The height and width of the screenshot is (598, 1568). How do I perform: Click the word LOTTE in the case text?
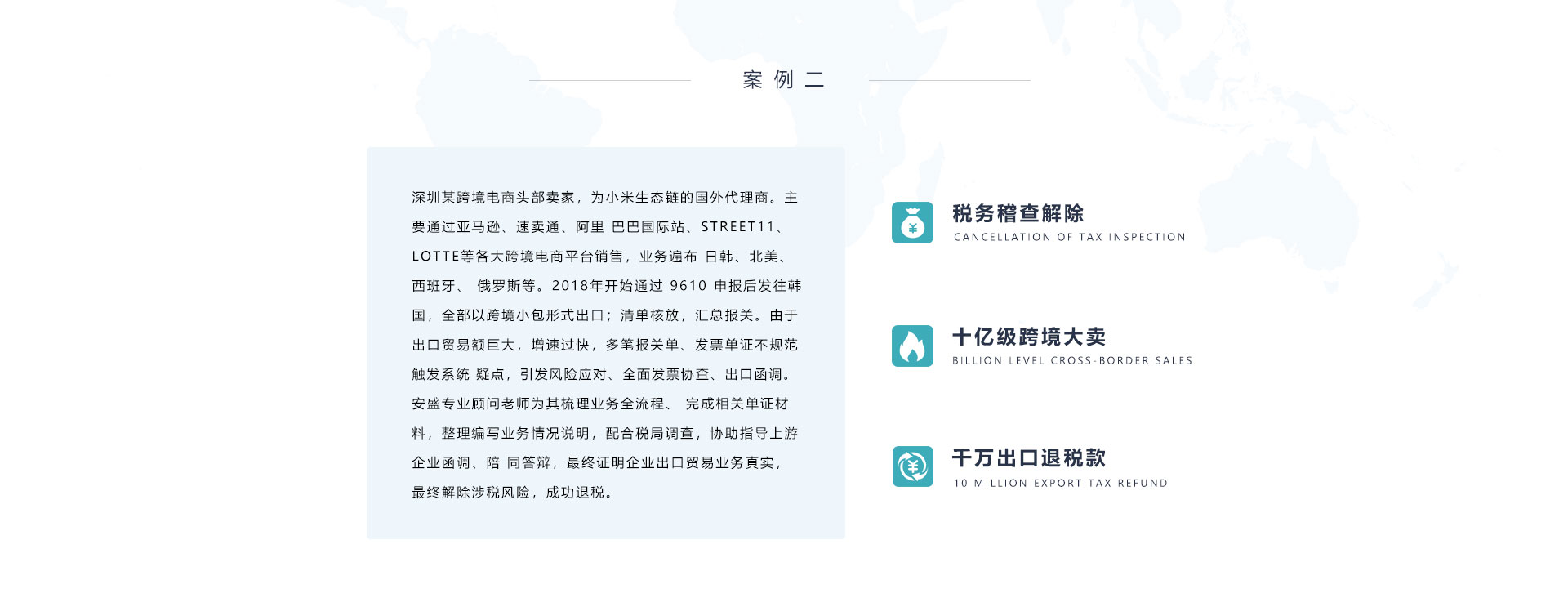coord(435,257)
